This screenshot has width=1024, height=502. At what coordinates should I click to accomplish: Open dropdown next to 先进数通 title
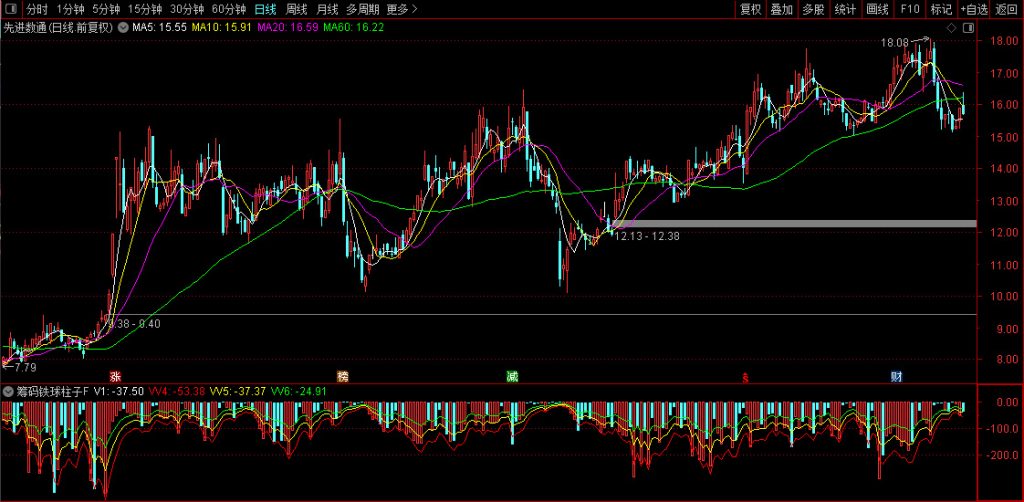click(122, 28)
